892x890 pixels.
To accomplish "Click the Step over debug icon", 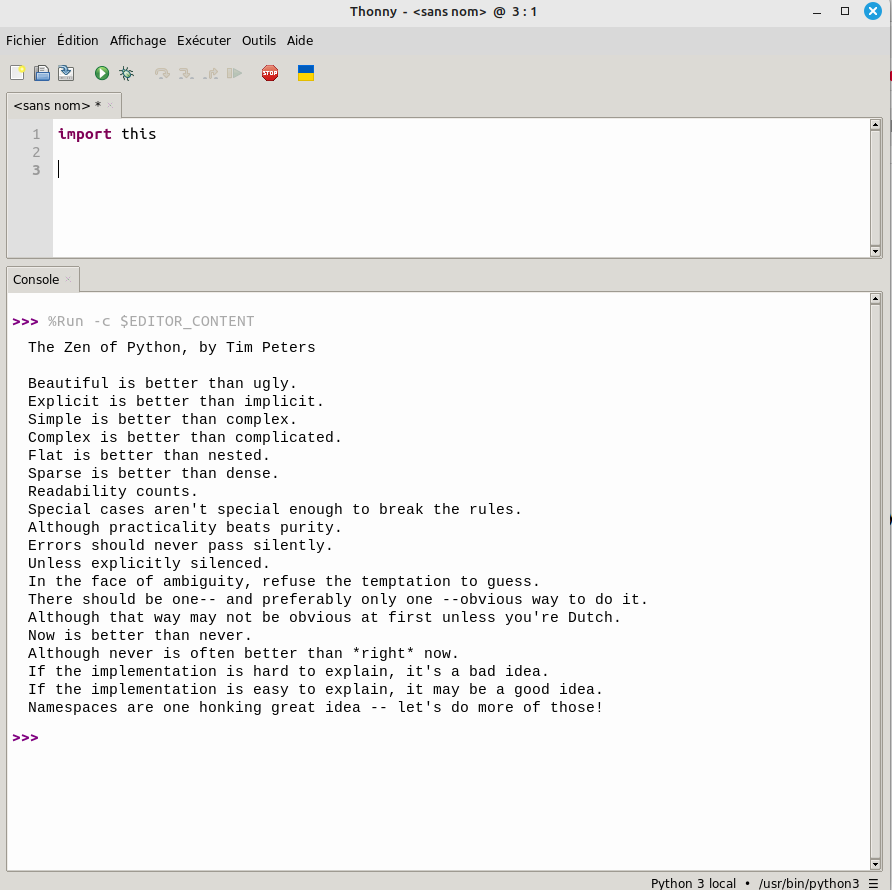I will [x=162, y=73].
